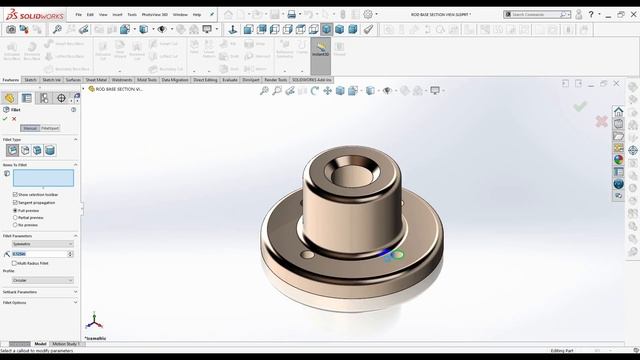The width and height of the screenshot is (640, 360).
Task: Select the FilletXpert mode button
Action: click(x=50, y=128)
